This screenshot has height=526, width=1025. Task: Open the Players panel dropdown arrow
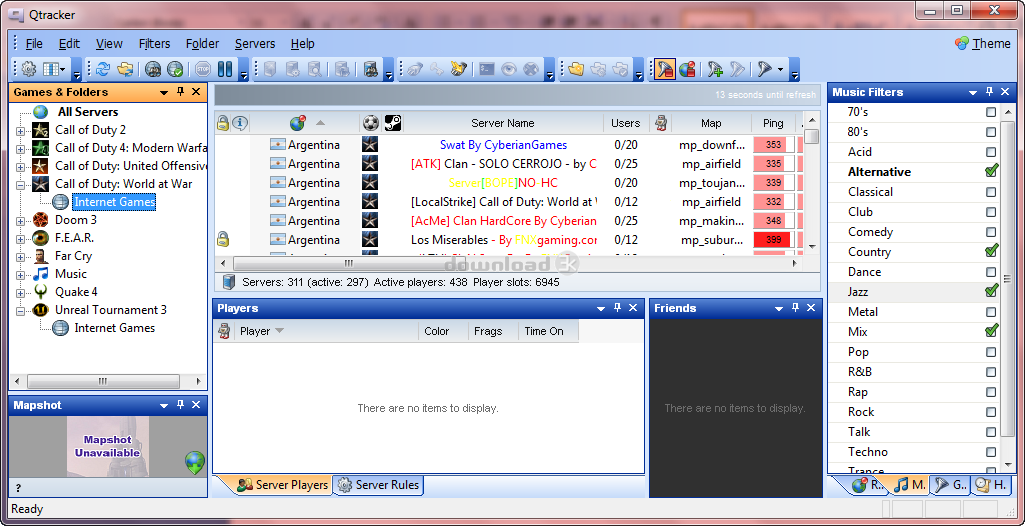[x=601, y=308]
